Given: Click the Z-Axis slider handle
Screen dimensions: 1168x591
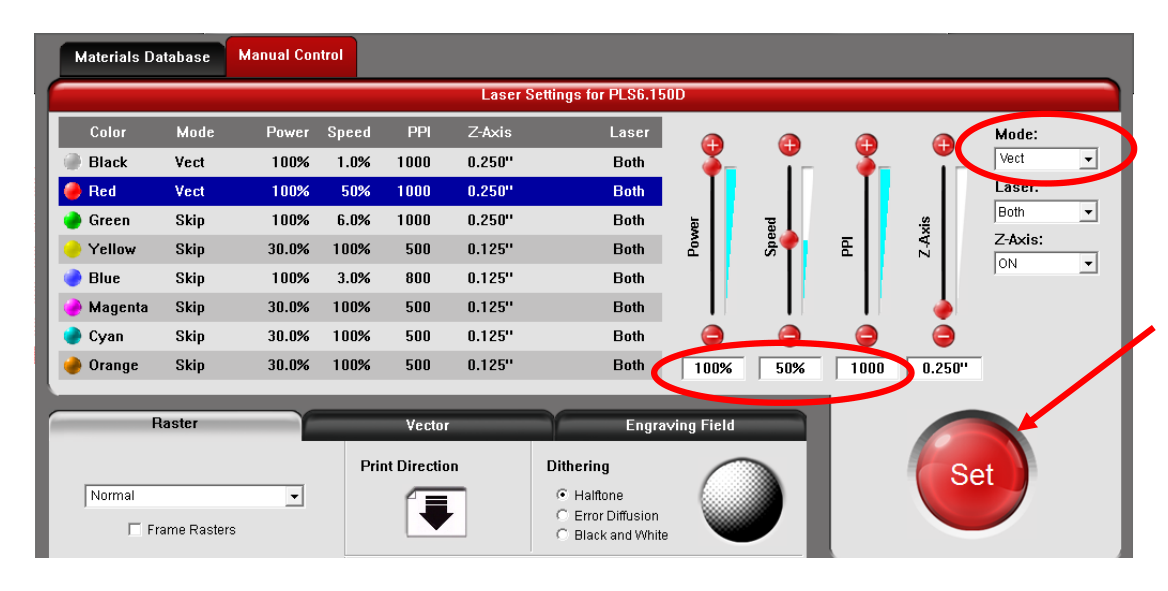Looking at the screenshot, I should point(944,309).
